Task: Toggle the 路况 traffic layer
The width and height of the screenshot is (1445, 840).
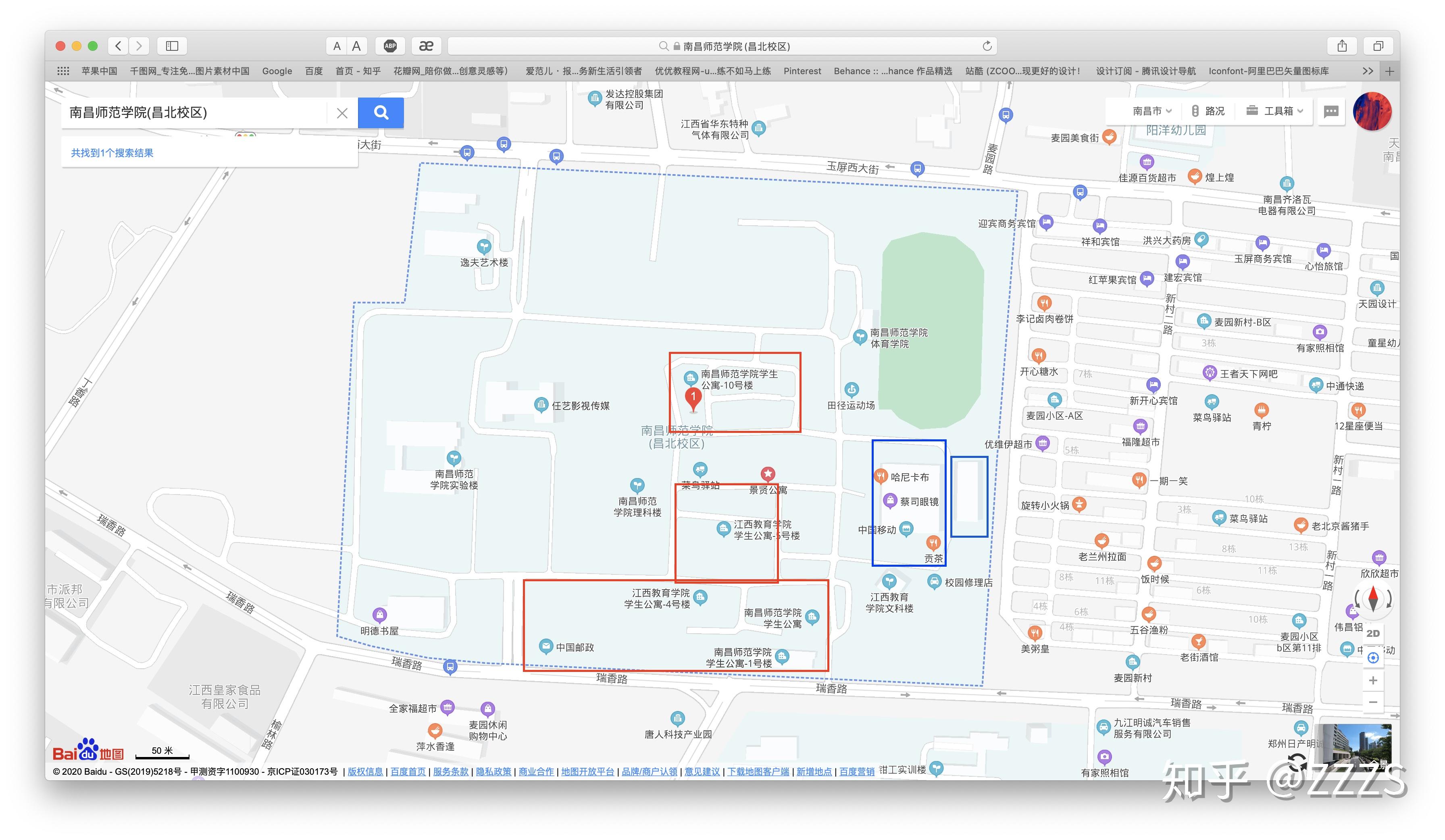Action: pyautogui.click(x=1208, y=111)
